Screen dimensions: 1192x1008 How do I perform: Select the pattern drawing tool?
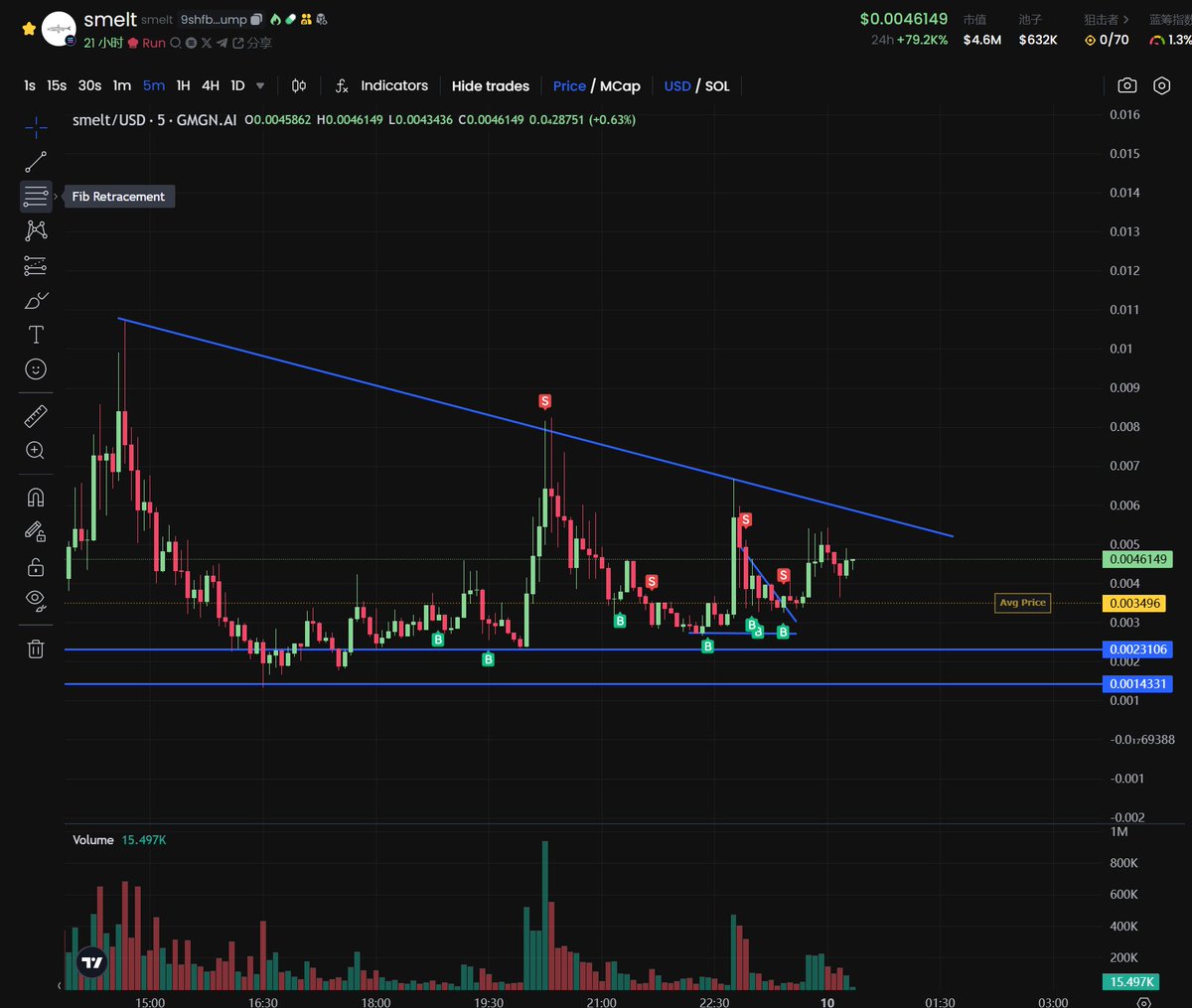tap(36, 230)
